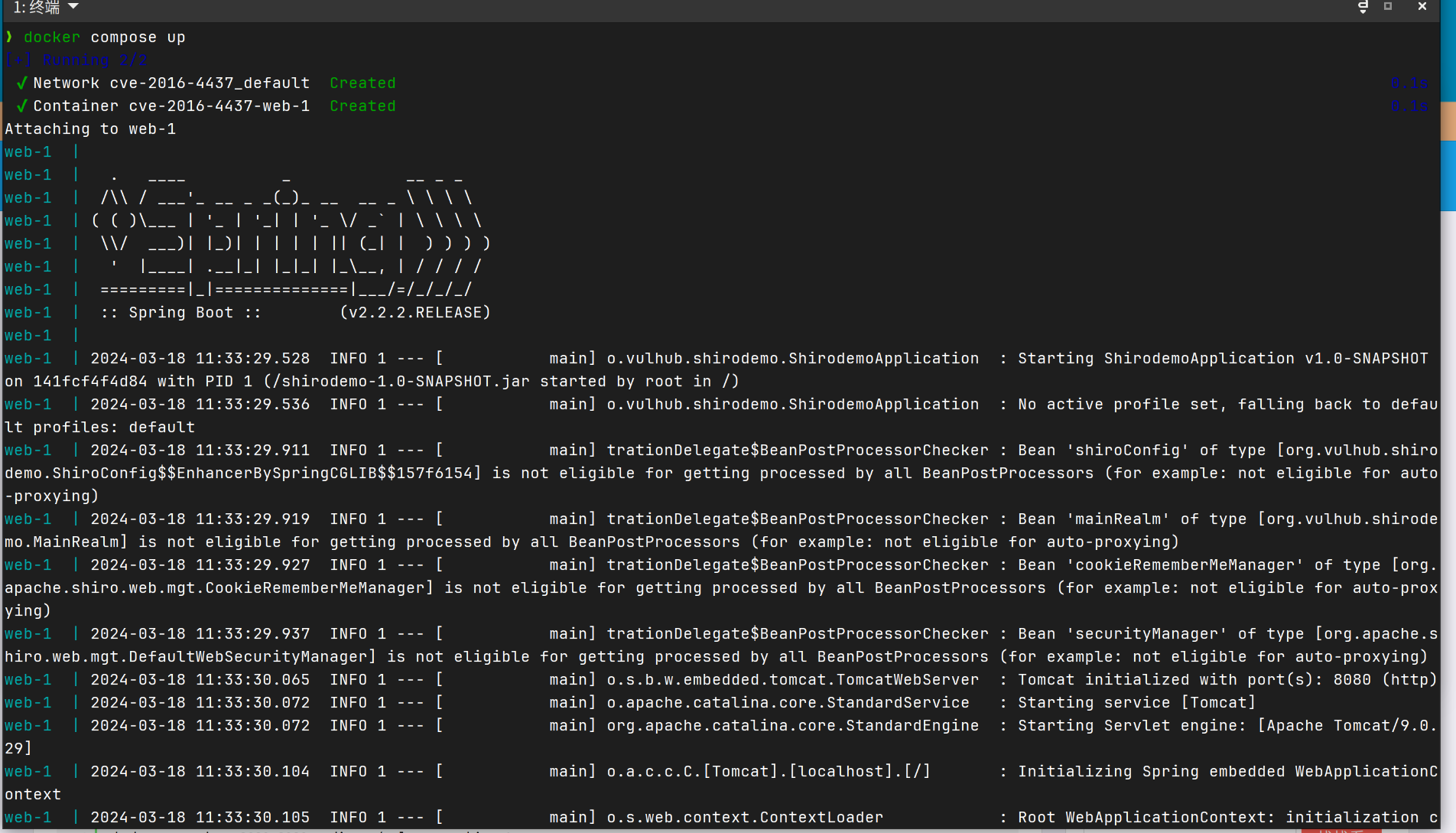This screenshot has height=833, width=1456.
Task: Click "Bean 'securityManager'" log text
Action: pyautogui.click(x=1123, y=634)
